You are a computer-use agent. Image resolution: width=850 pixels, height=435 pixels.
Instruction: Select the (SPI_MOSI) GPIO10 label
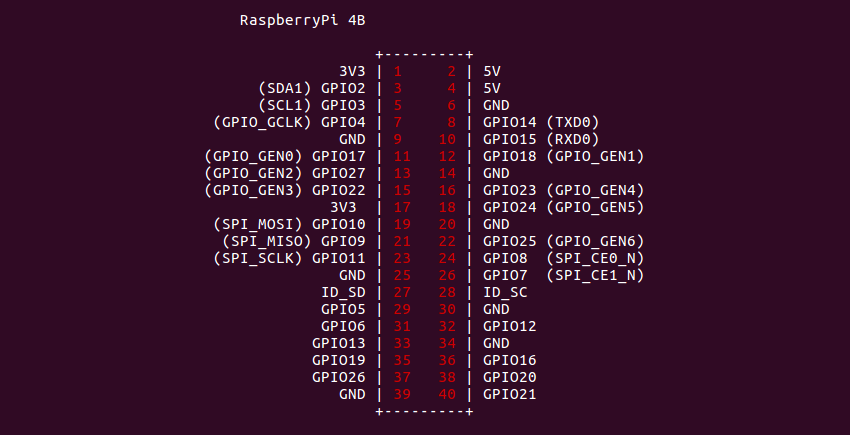289,225
